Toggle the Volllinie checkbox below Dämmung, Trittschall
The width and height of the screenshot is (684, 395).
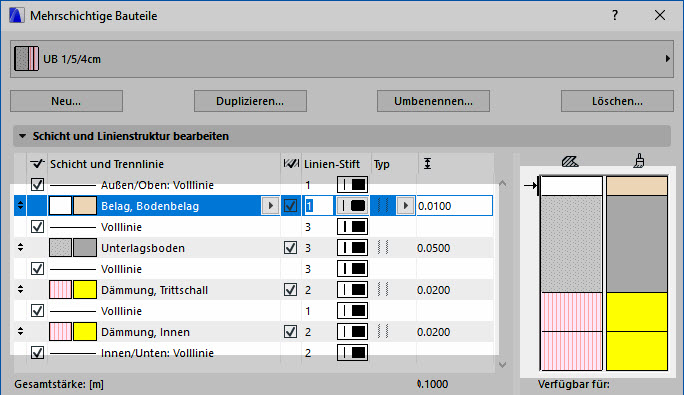[38, 310]
